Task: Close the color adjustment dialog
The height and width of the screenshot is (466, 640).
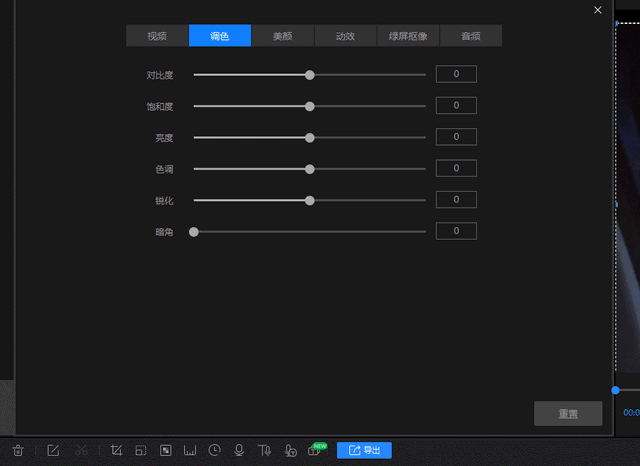Action: coord(598,10)
